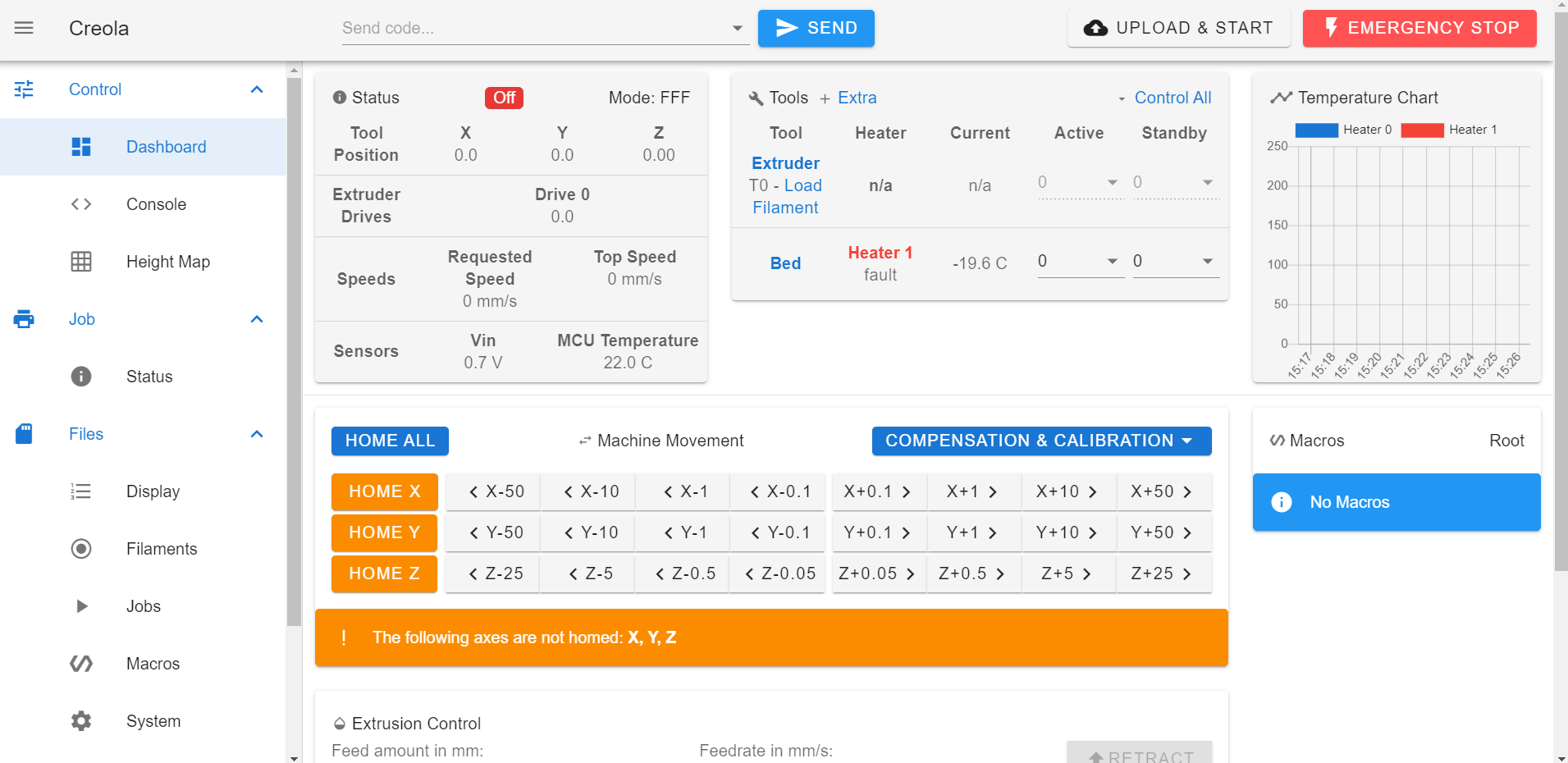Click the Job printer icon
Viewport: 1568px width, 763px height.
click(25, 319)
